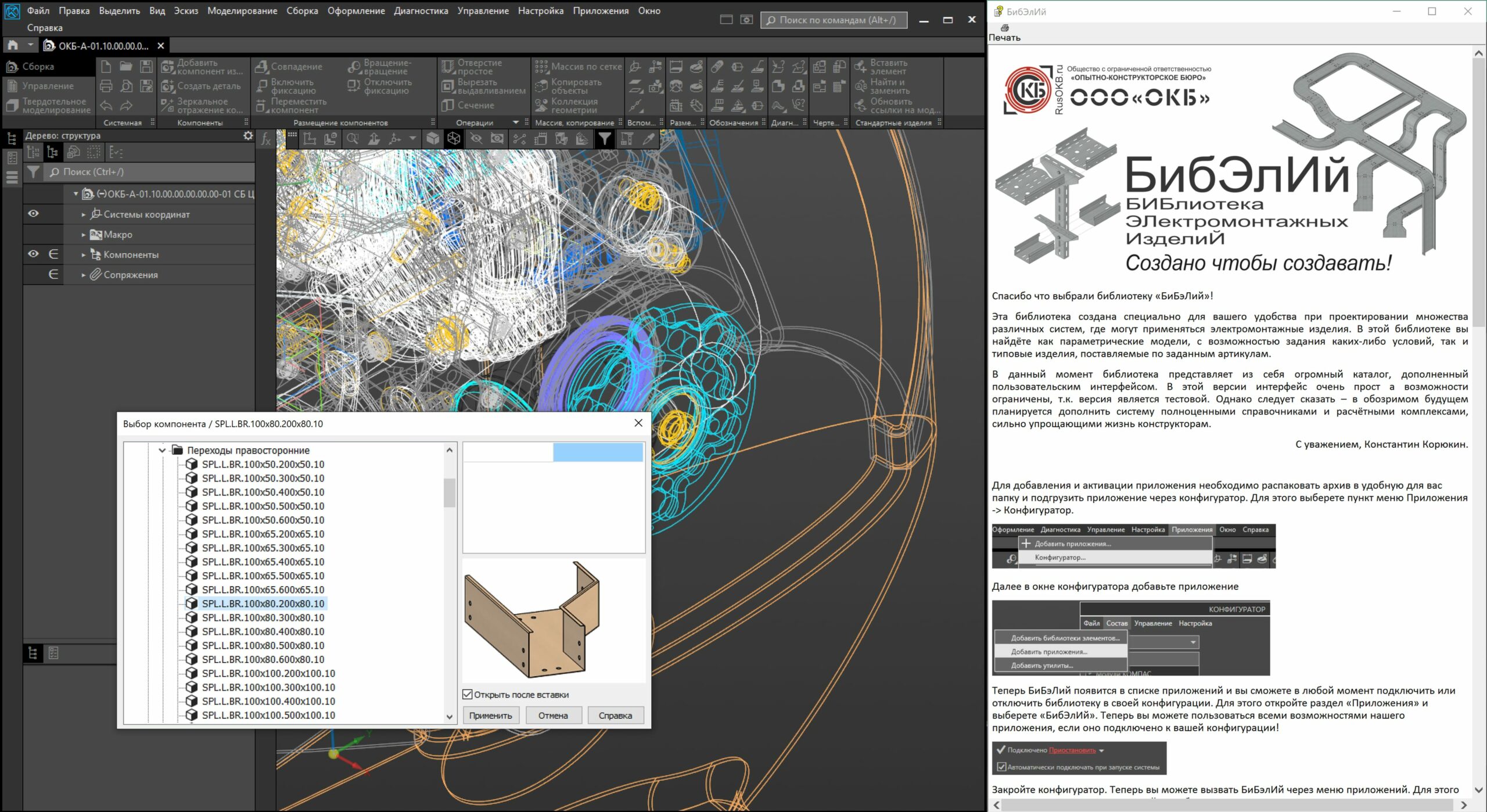Click the filter funnel icon in tree panel

click(x=33, y=172)
